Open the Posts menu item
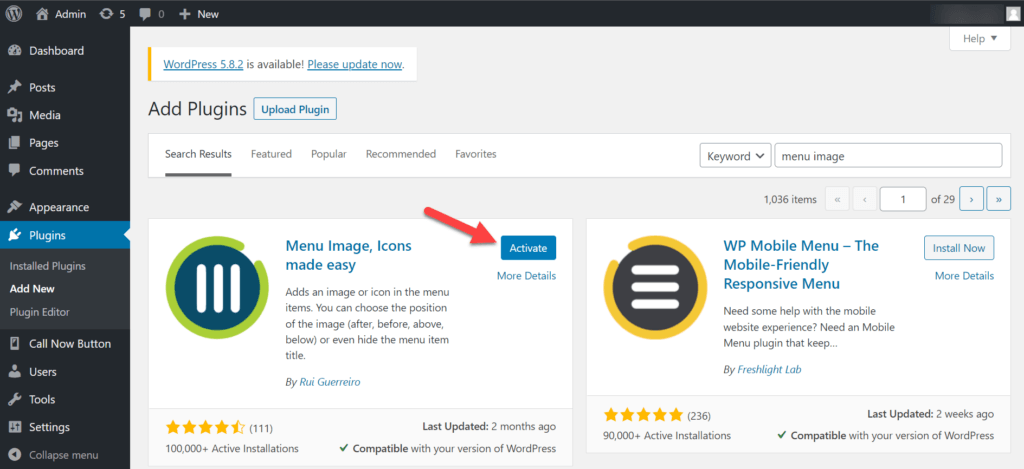 coord(42,88)
